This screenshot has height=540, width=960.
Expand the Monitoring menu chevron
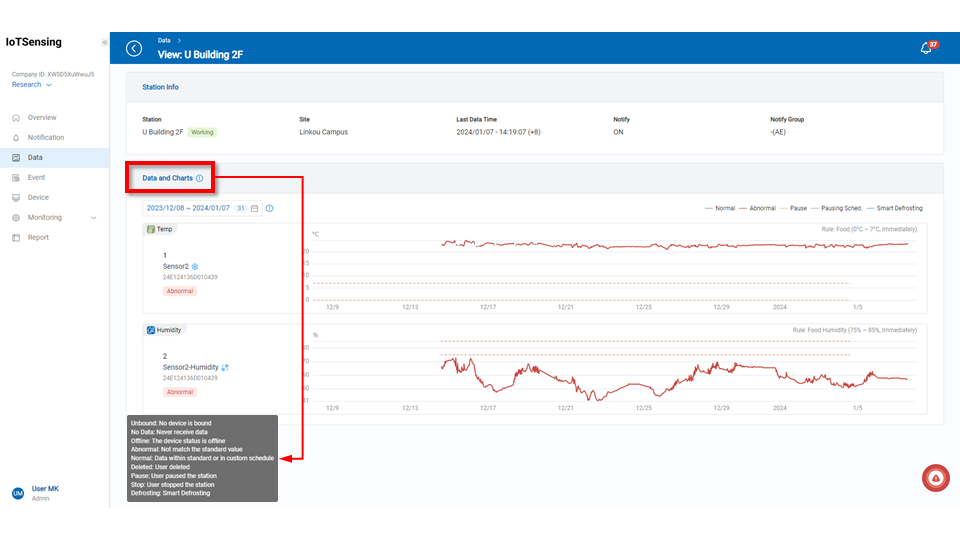pyautogui.click(x=93, y=217)
